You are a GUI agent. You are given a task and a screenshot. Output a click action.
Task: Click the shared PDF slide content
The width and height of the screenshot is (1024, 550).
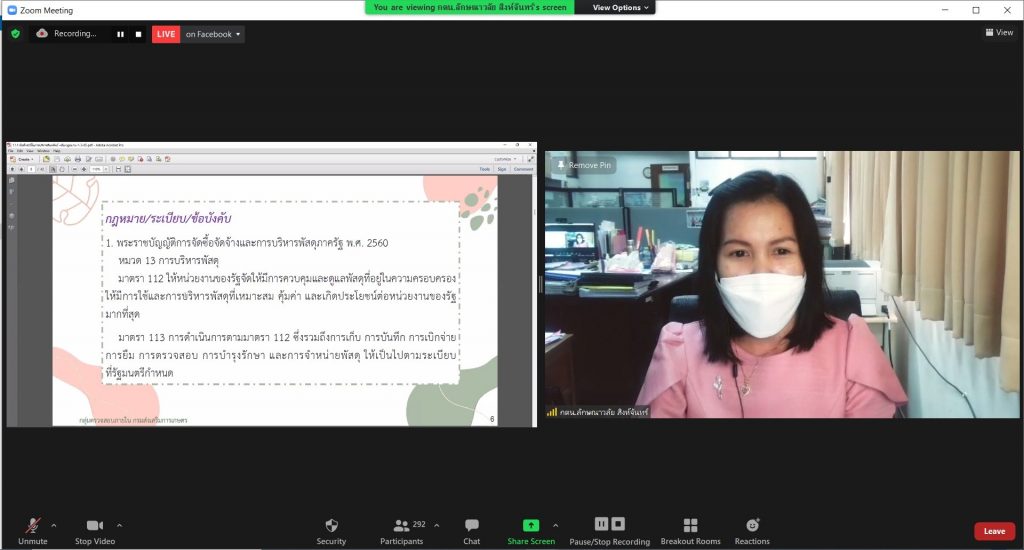pos(280,300)
